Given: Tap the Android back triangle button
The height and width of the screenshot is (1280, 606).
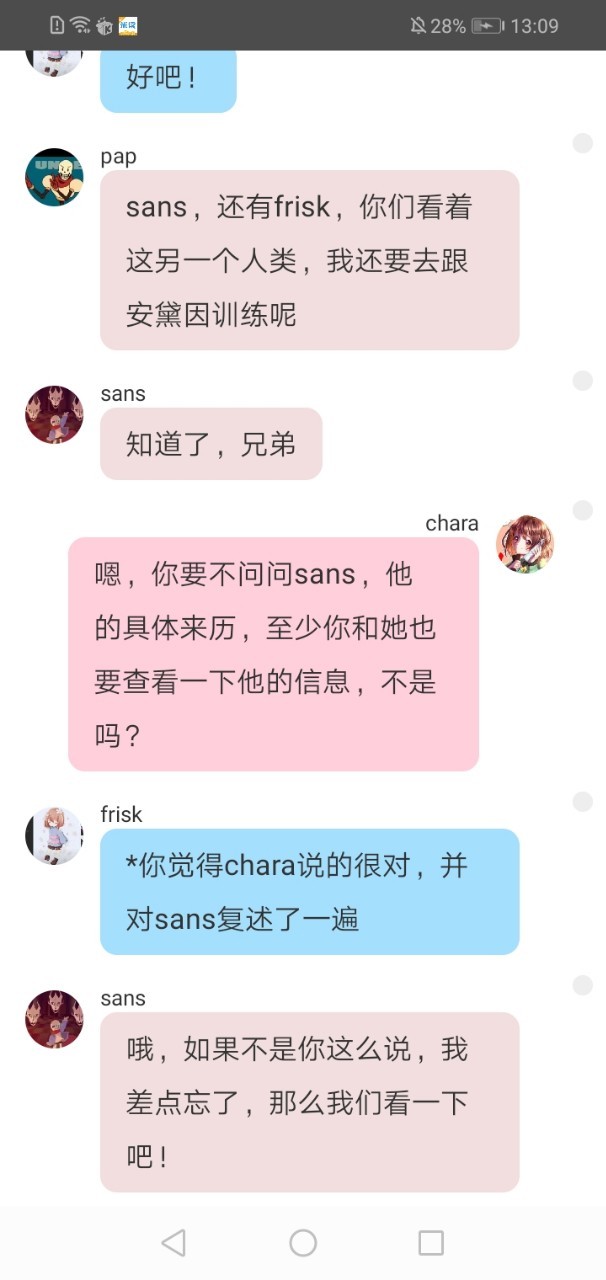Looking at the screenshot, I should click(173, 1242).
